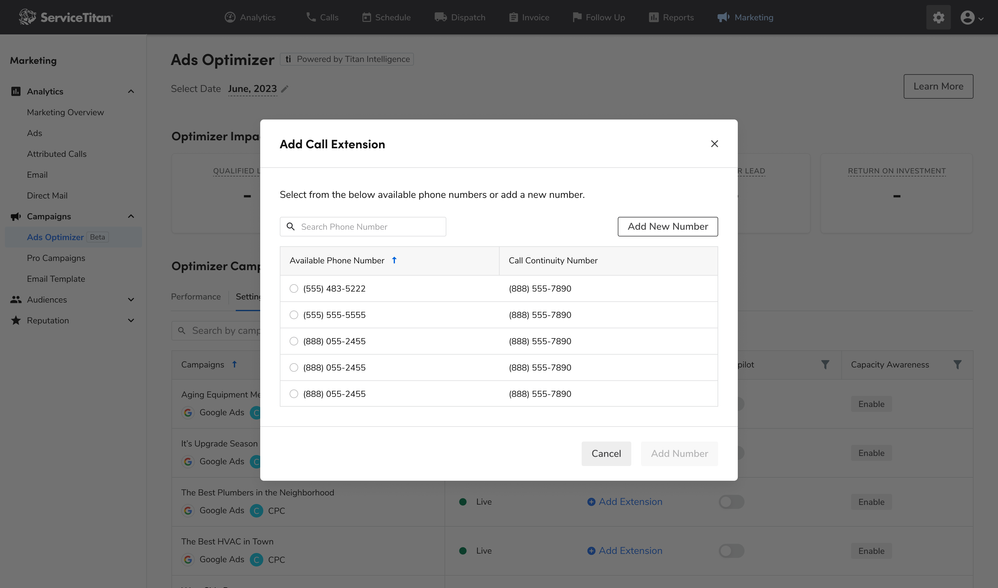998x588 pixels.
Task: Open Invoice in top navigation
Action: (x=529, y=17)
